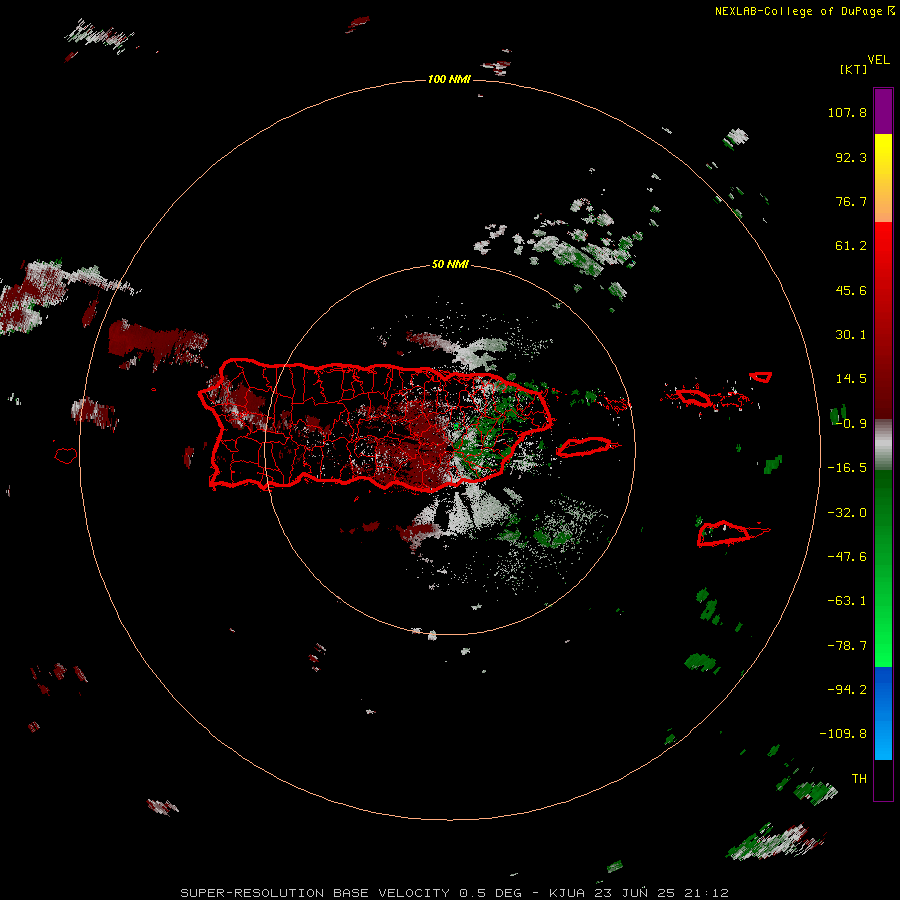Click the 100 NMI range ring label
Viewport: 900px width, 900px height.
pos(449,79)
